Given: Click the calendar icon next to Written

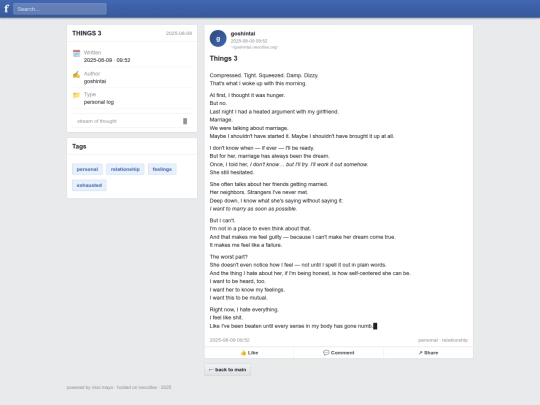Looking at the screenshot, I should [76, 53].
